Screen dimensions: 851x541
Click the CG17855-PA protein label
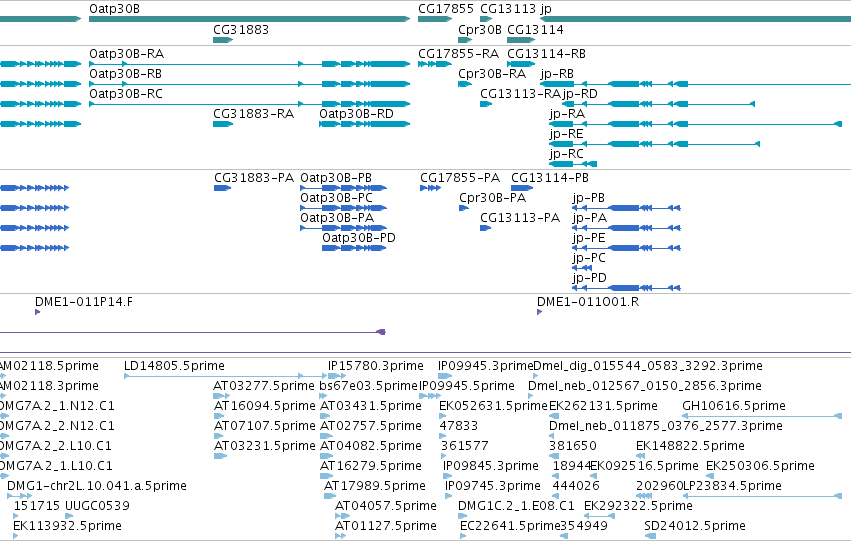click(x=460, y=178)
